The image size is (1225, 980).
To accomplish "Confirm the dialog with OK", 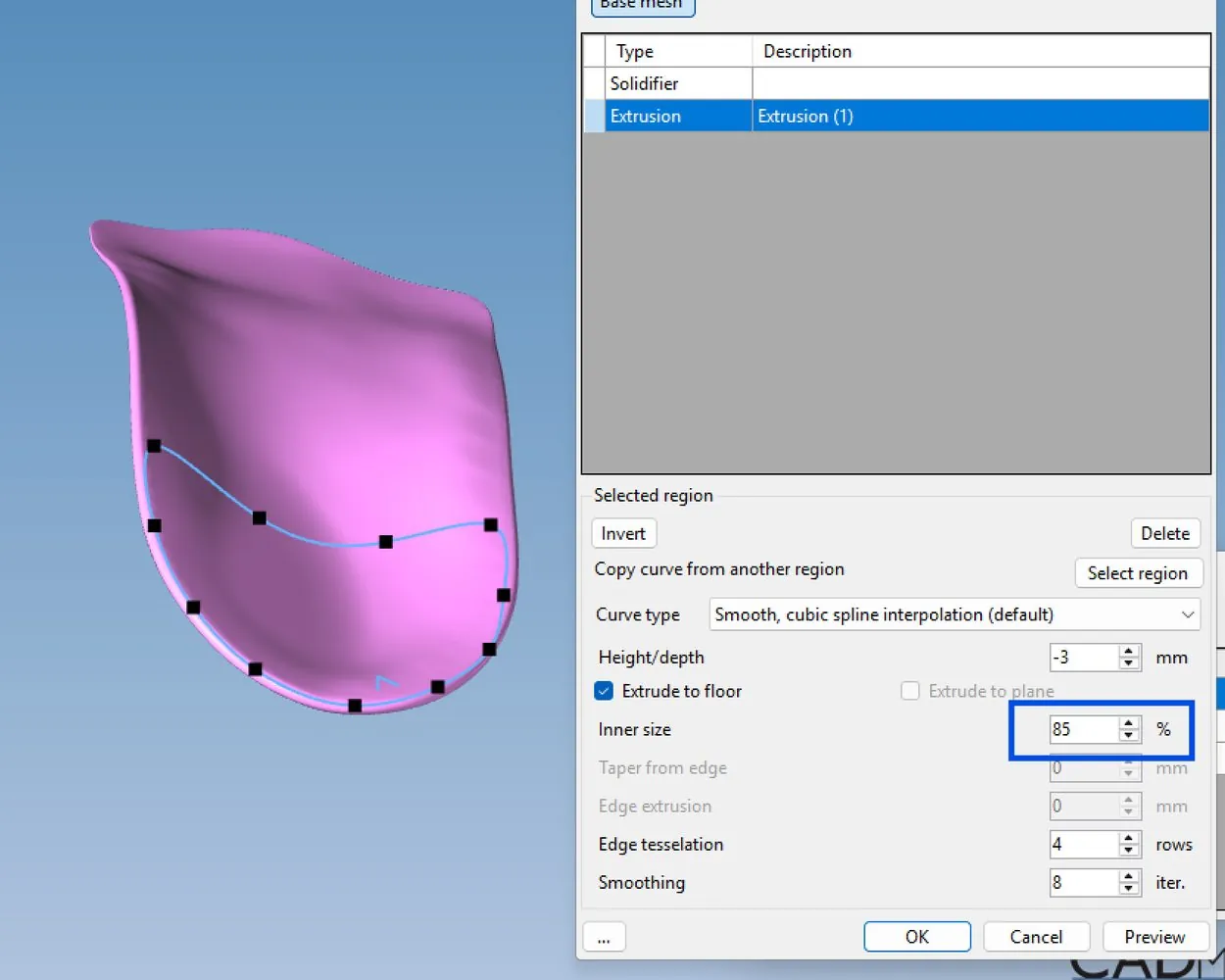I will coord(917,937).
